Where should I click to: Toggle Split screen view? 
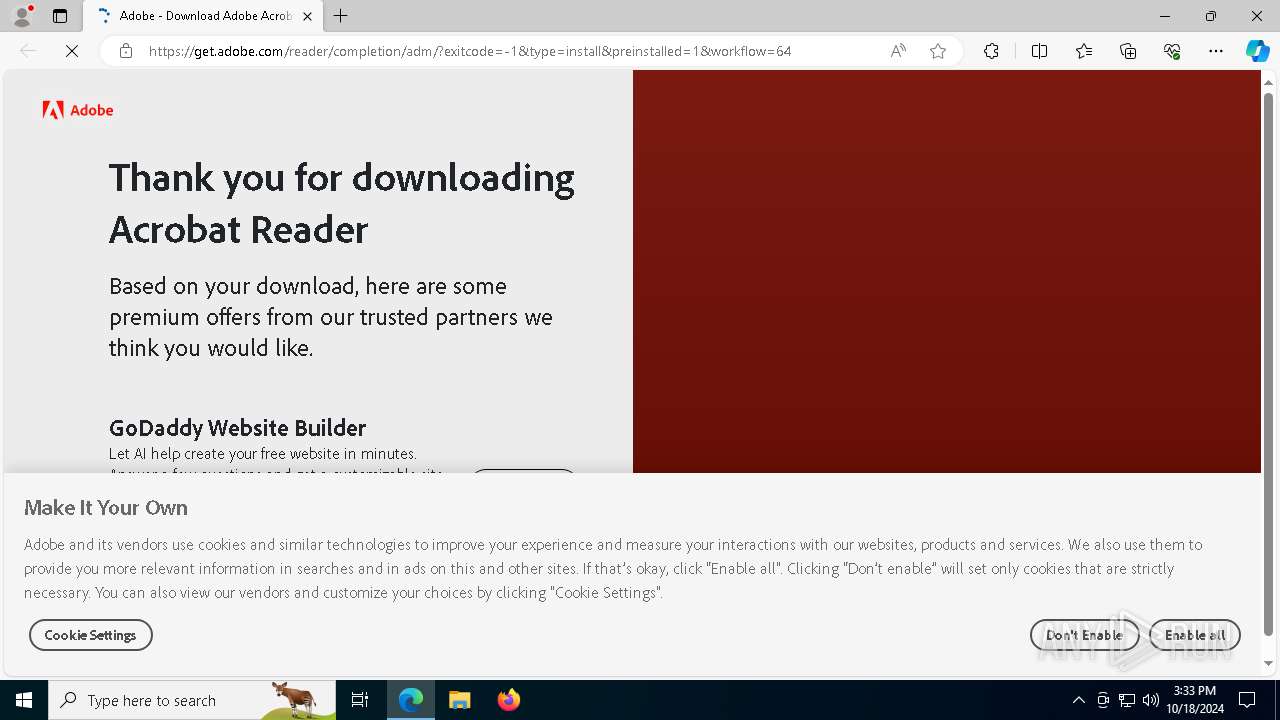1039,51
